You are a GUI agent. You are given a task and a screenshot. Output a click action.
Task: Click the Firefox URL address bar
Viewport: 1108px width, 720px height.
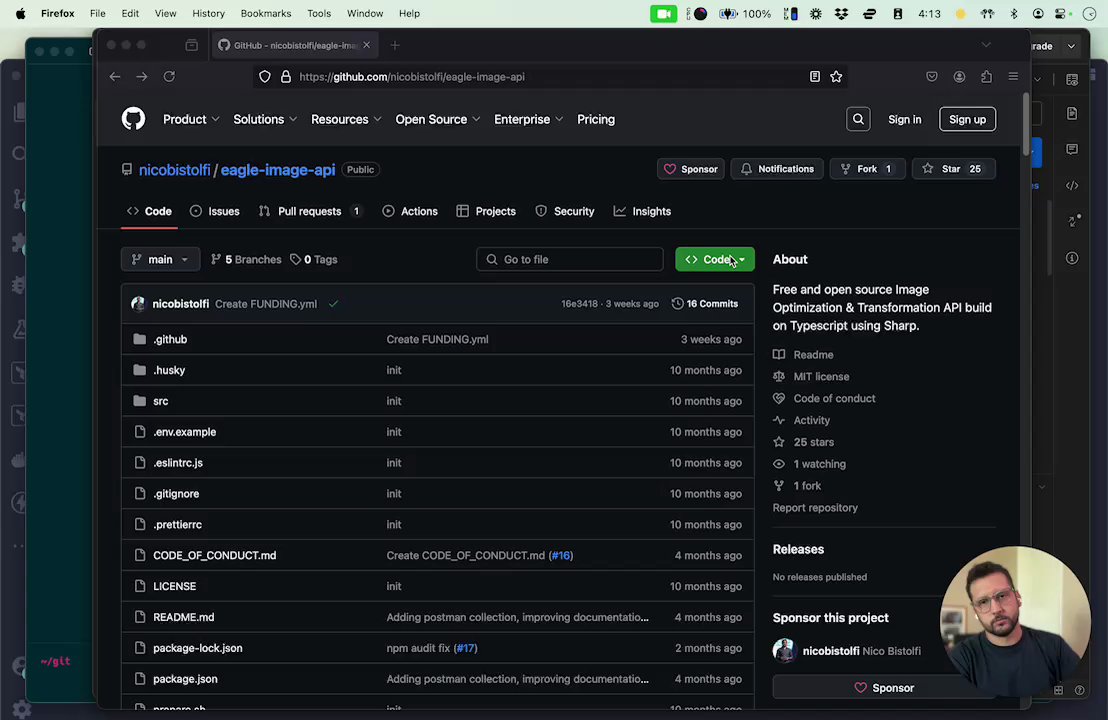coord(551,76)
